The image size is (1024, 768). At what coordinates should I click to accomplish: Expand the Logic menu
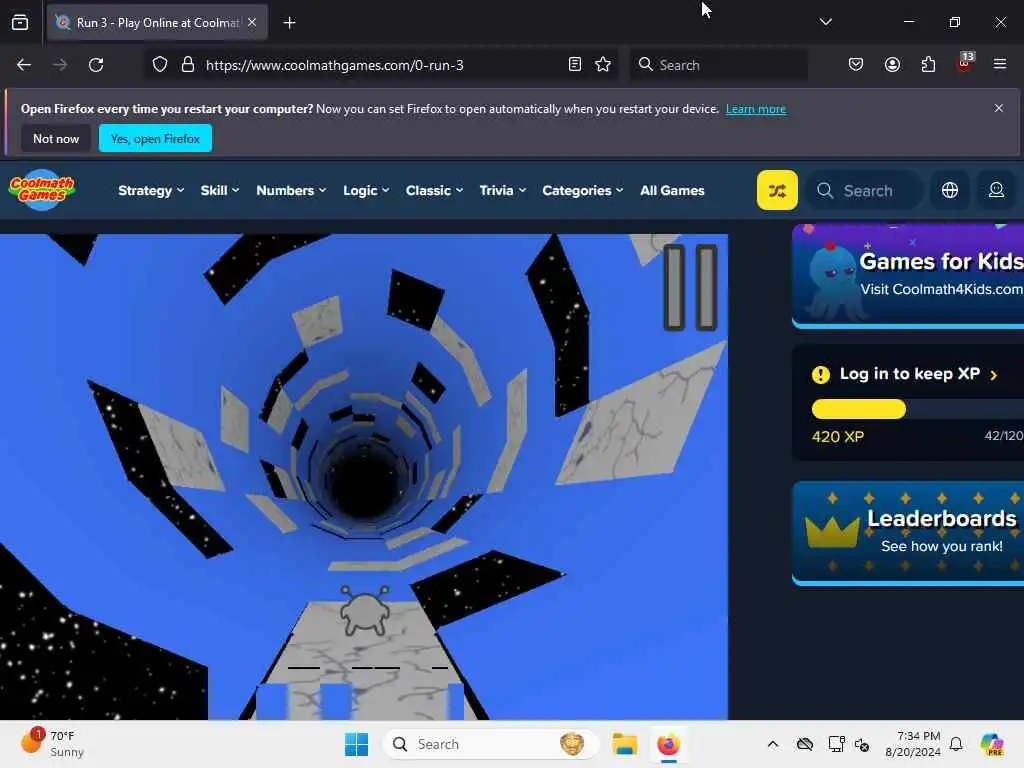point(366,191)
